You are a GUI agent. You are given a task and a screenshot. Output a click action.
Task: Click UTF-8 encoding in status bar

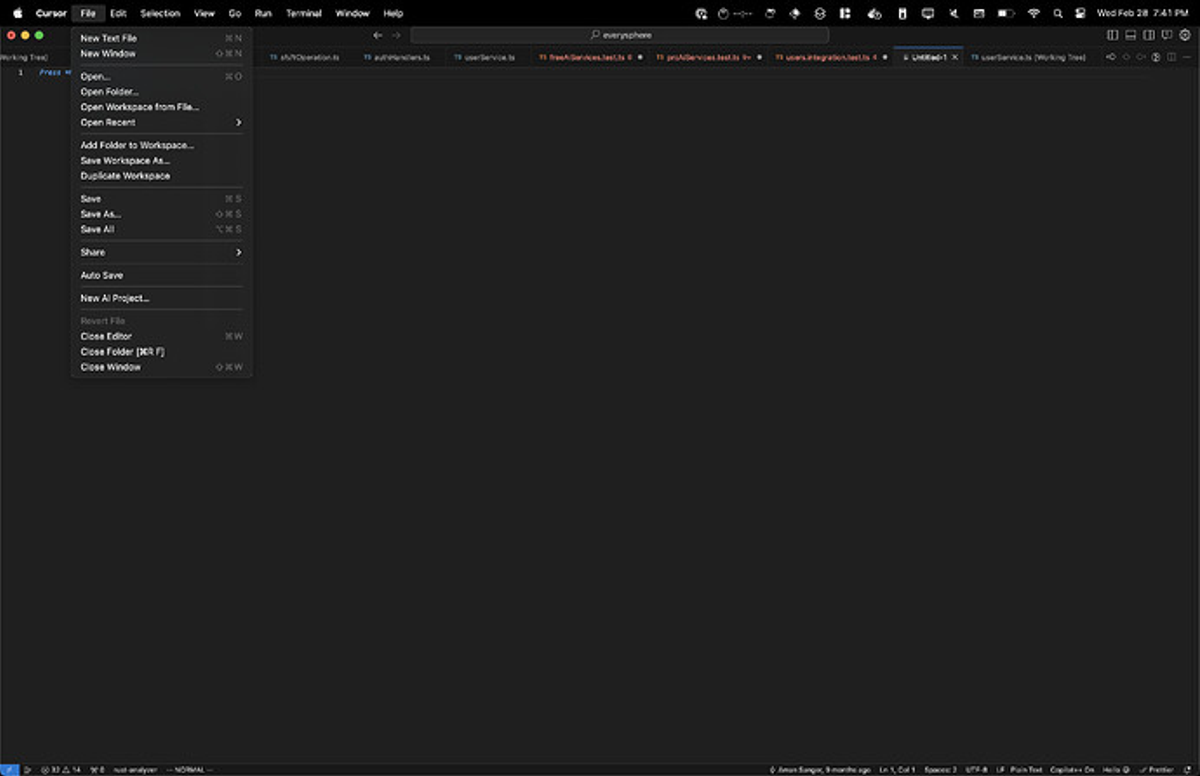click(977, 770)
